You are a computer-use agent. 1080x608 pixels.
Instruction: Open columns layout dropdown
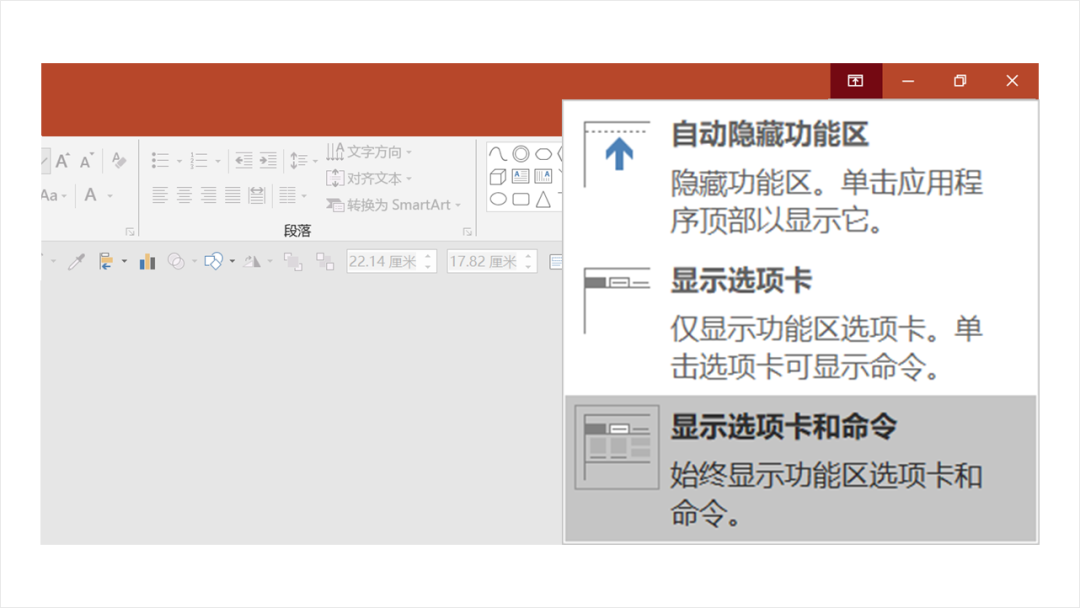tap(293, 196)
